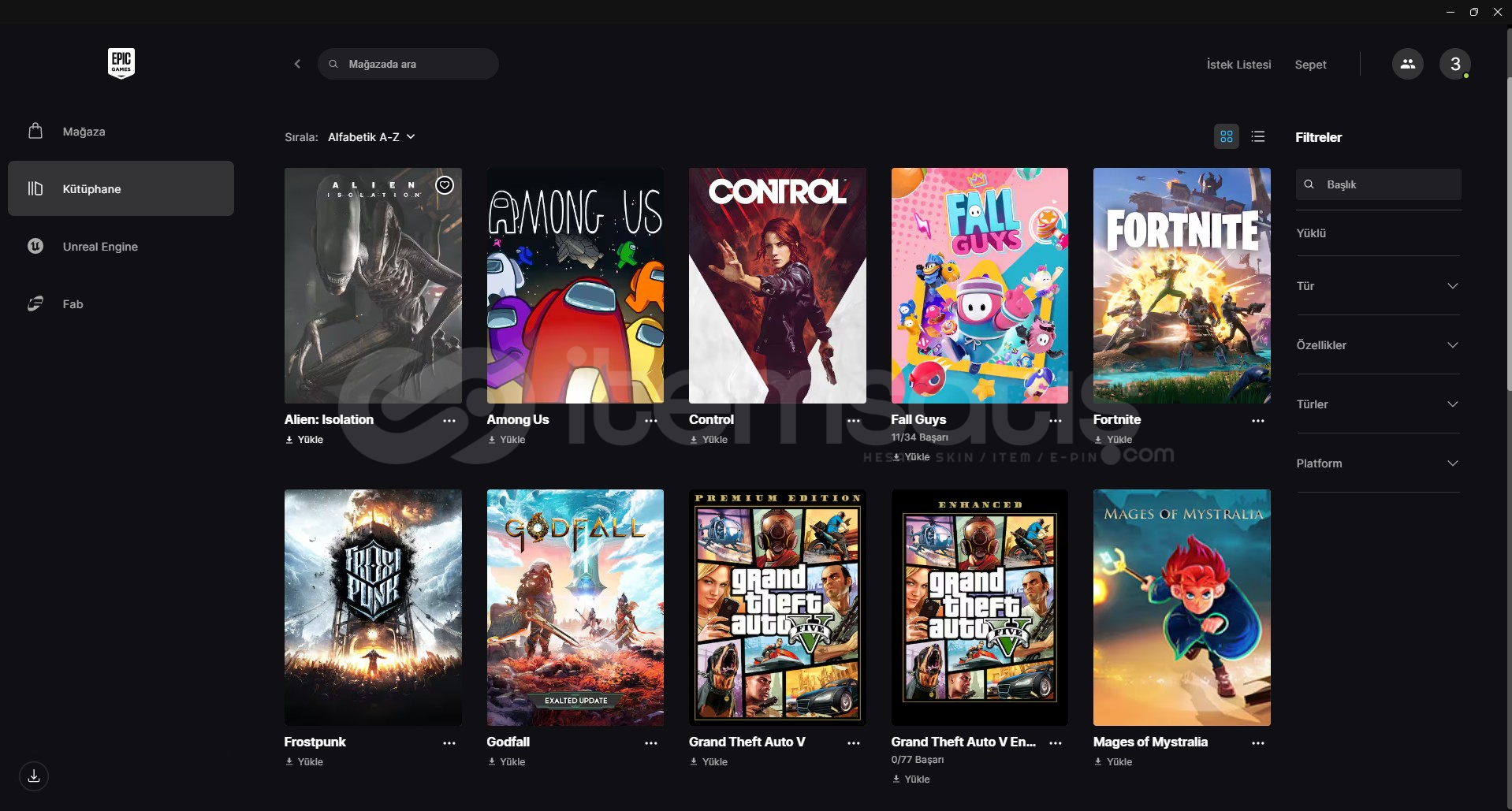This screenshot has width=1512, height=811.
Task: Open more options for Grand Theft Auto V Enhanced
Action: point(1056,743)
